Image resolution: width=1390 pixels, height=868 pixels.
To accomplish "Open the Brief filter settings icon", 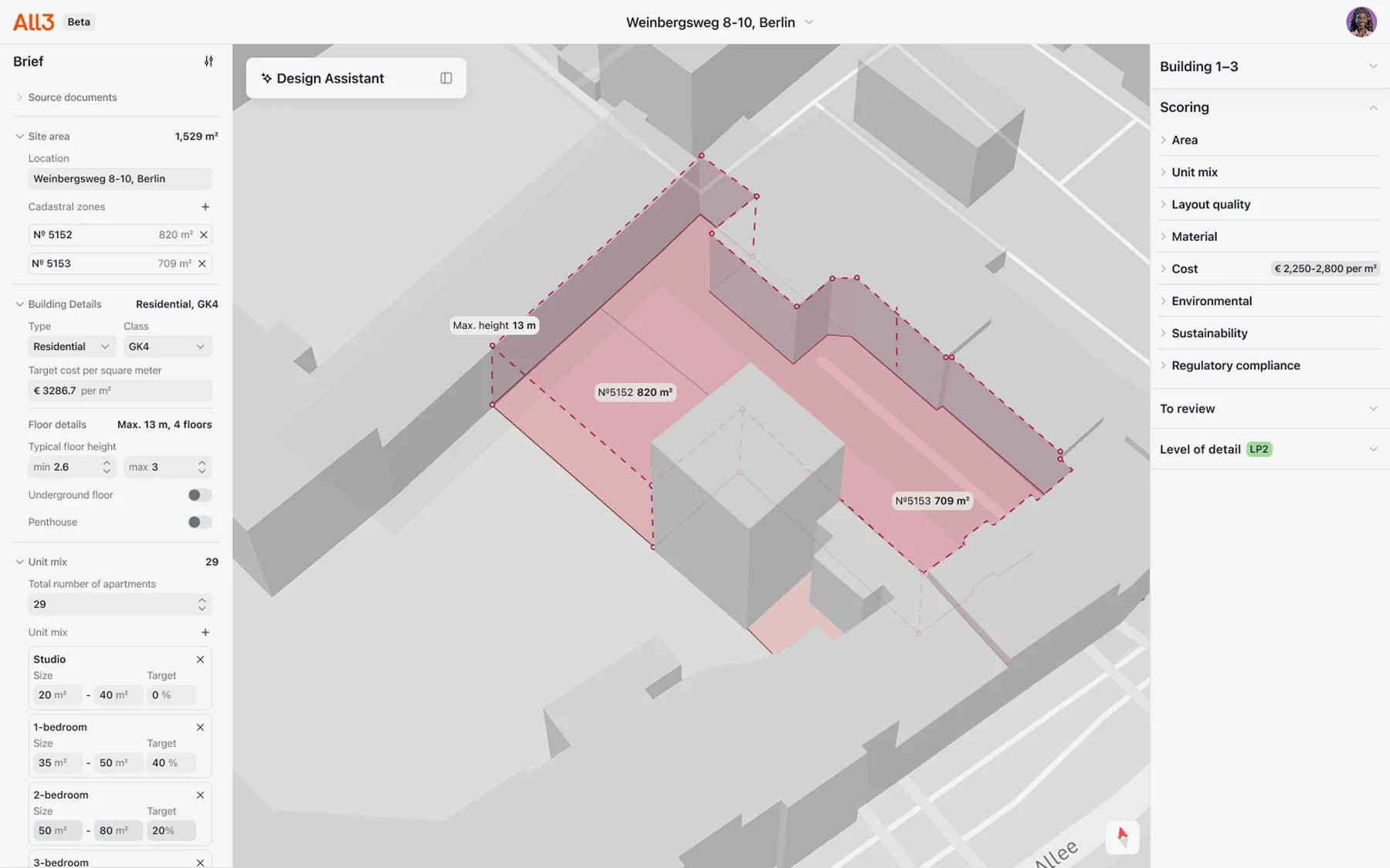I will tap(208, 61).
